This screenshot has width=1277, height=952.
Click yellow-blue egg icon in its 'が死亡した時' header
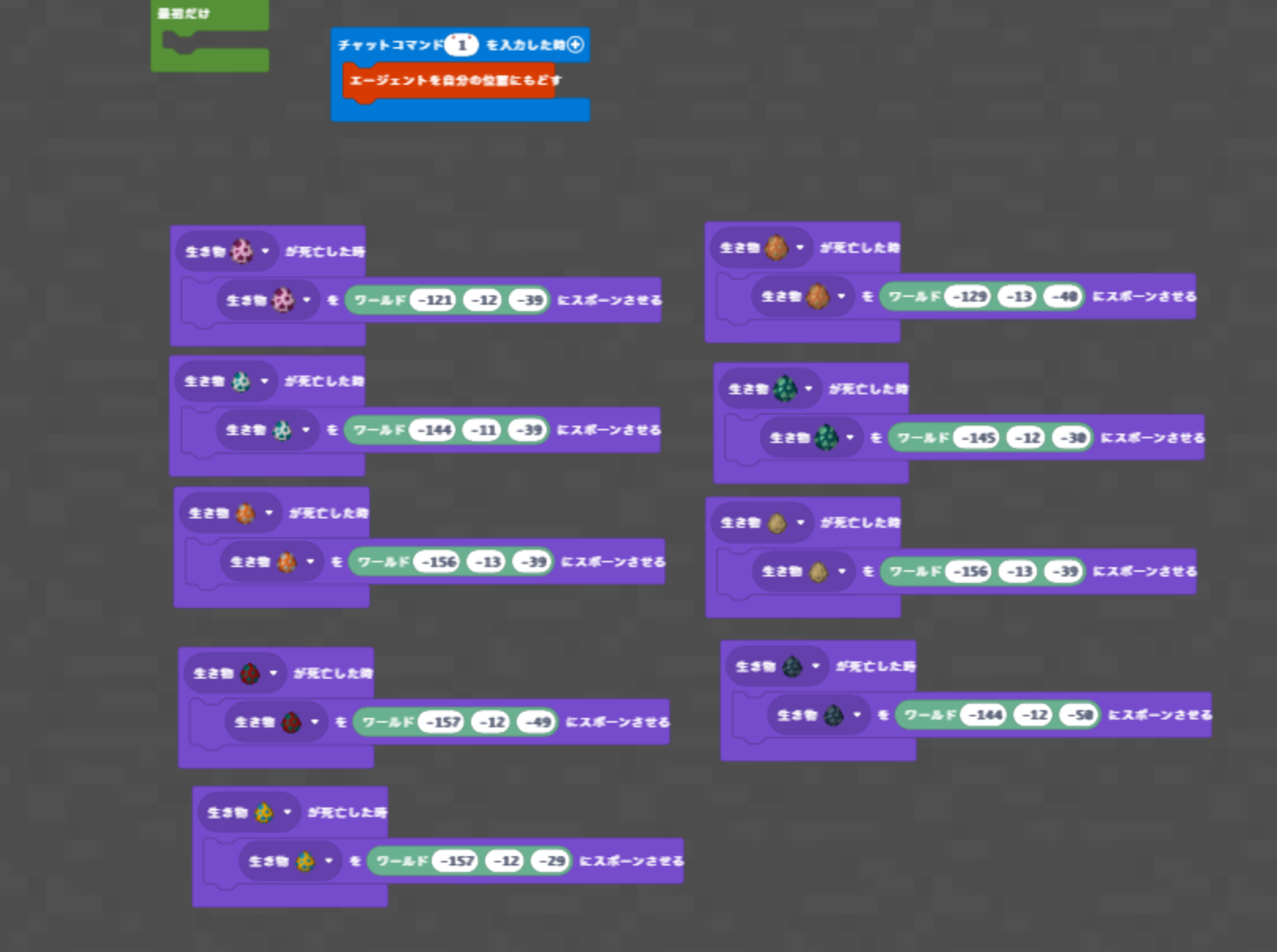coord(264,812)
